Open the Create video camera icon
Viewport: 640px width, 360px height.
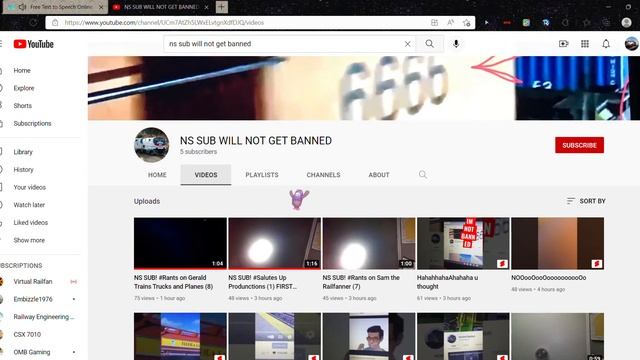[564, 44]
